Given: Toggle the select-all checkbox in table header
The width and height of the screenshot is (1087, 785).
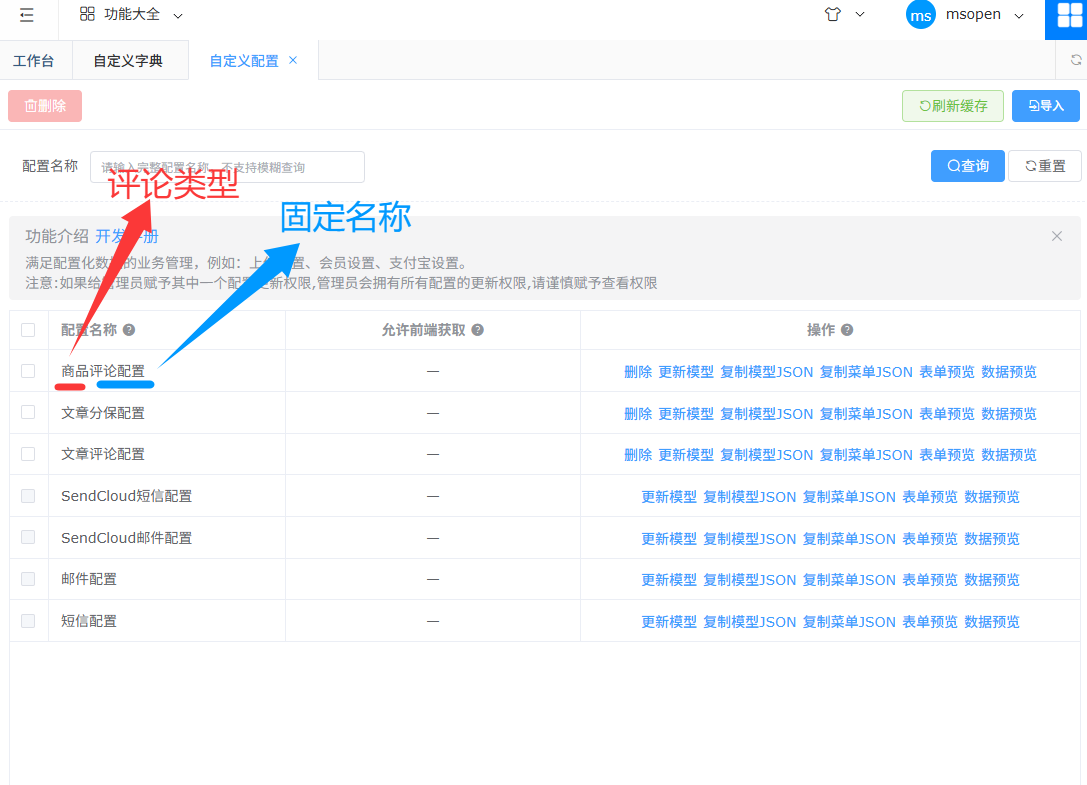Looking at the screenshot, I should (x=28, y=330).
